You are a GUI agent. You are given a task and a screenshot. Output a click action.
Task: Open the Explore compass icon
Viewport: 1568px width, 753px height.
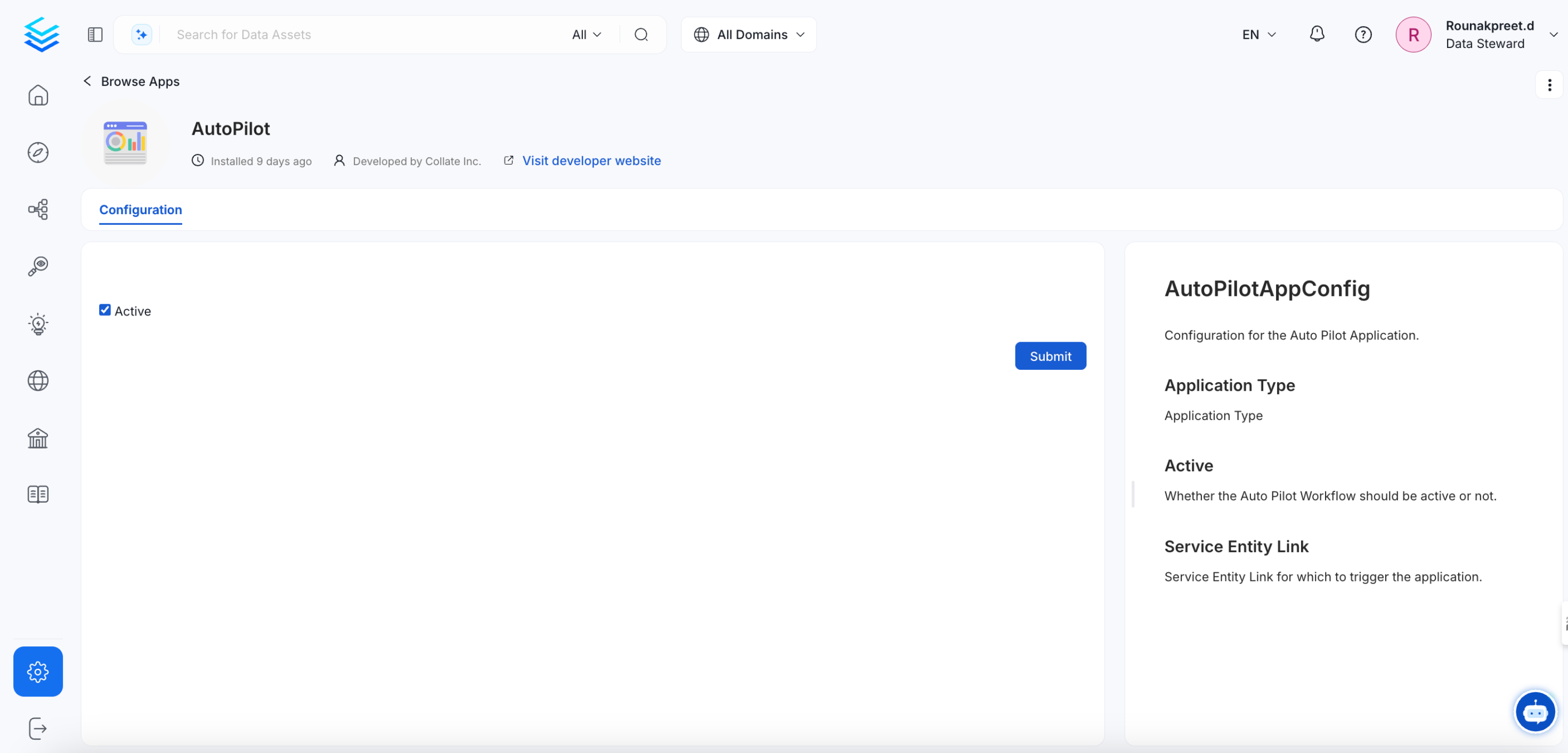coord(38,152)
